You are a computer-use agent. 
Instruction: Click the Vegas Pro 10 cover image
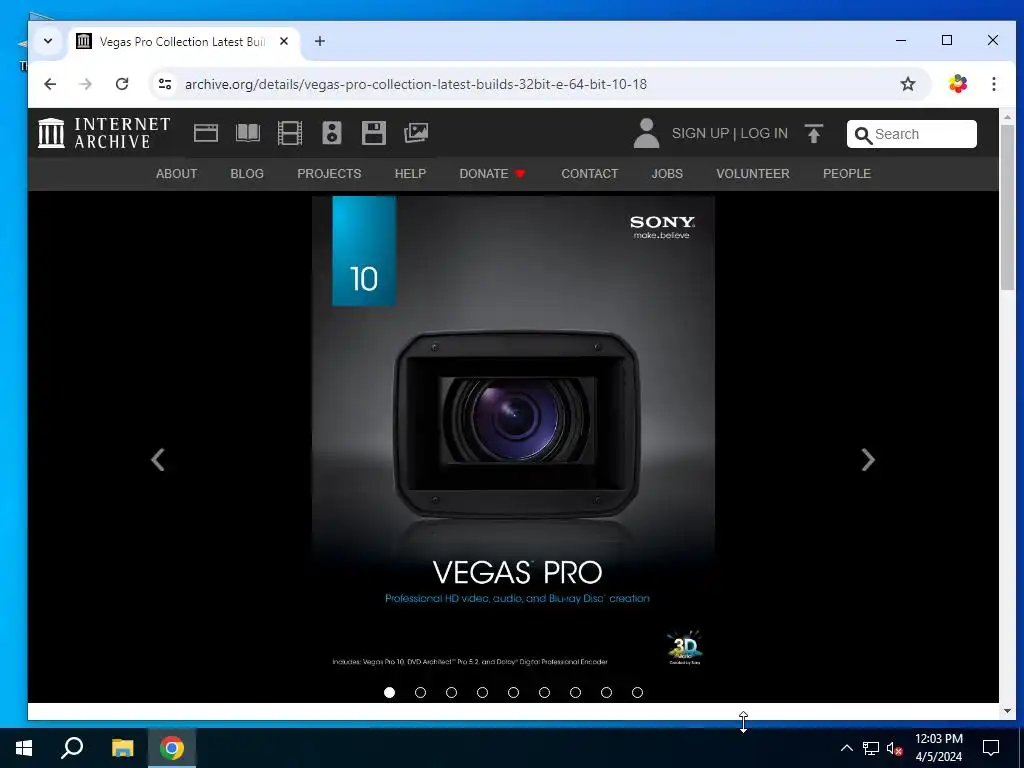coord(513,438)
